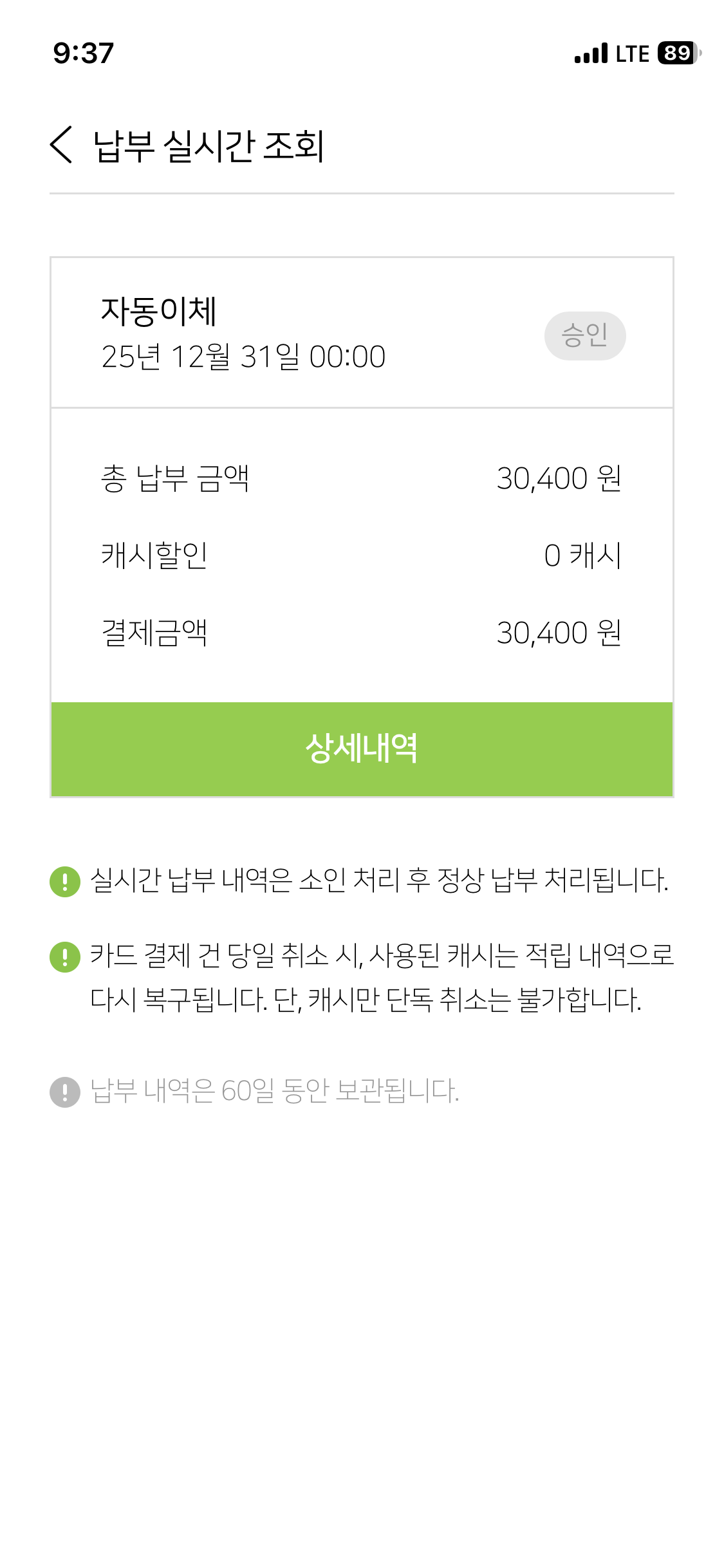The width and height of the screenshot is (724, 1568).
Task: Tap the 총 납부 금액 label
Action: [174, 479]
